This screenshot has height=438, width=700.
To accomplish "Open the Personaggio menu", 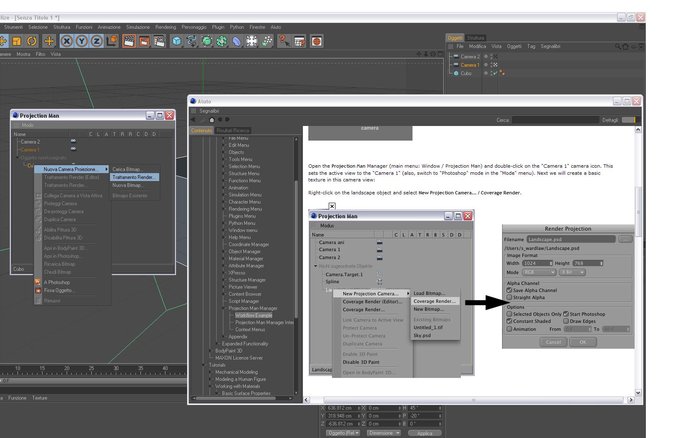I will (x=194, y=27).
